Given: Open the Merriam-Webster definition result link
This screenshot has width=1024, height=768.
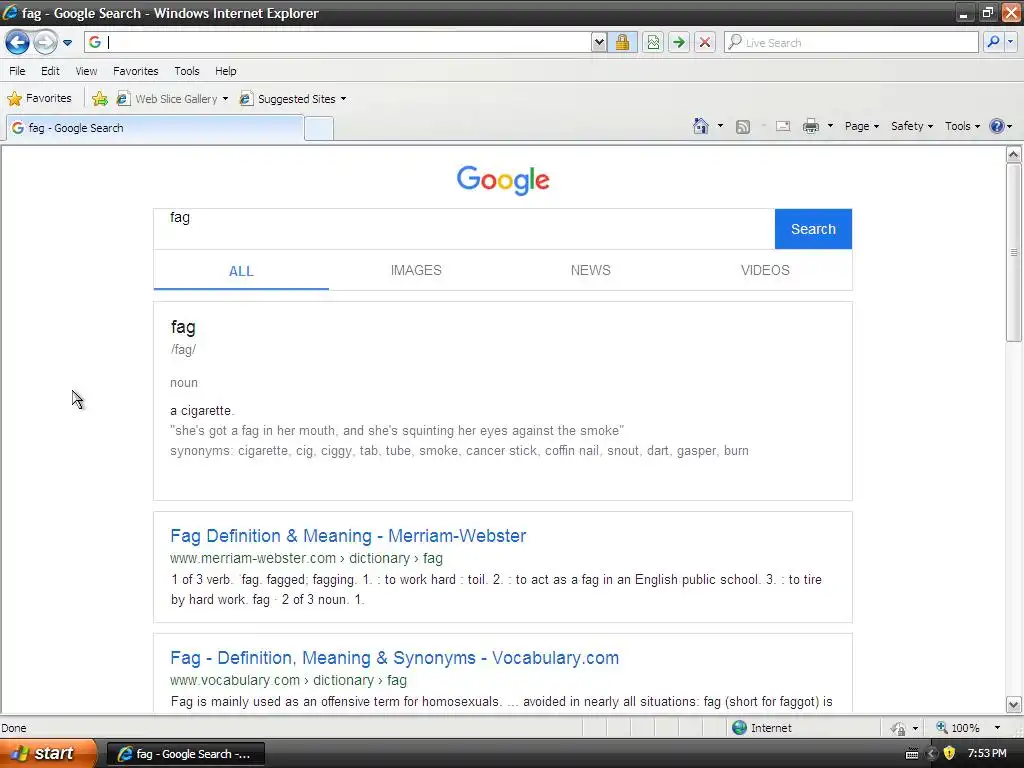Looking at the screenshot, I should (348, 536).
